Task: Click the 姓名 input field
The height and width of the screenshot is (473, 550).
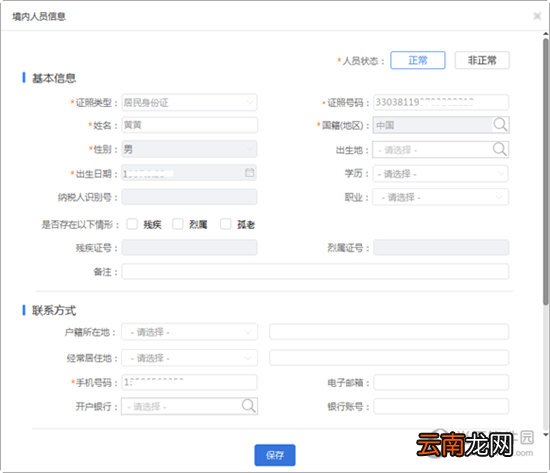Action: point(189,125)
